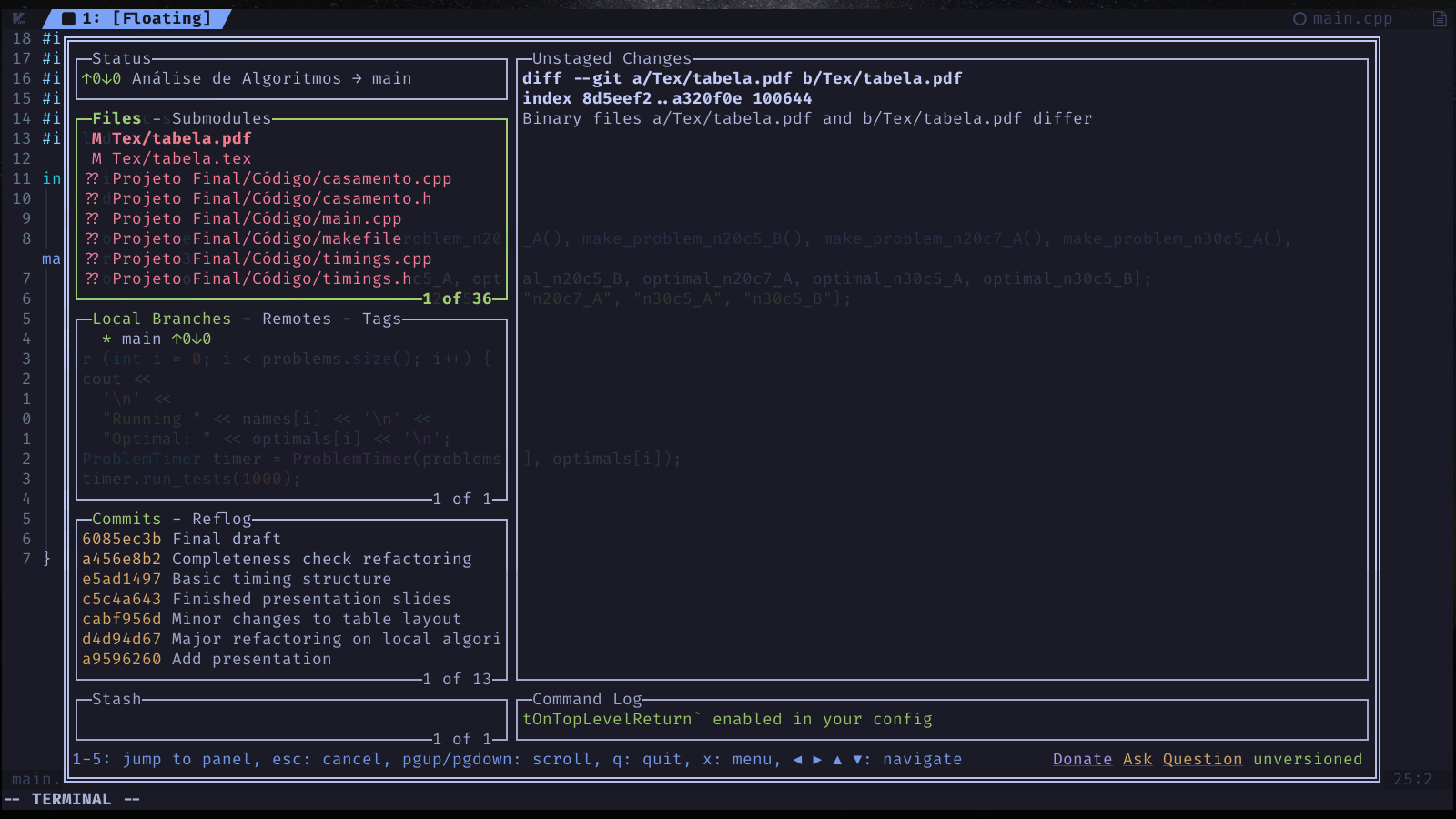Viewport: 1456px width, 819px height.
Task: Click the Ask Question link
Action: pos(1182,759)
